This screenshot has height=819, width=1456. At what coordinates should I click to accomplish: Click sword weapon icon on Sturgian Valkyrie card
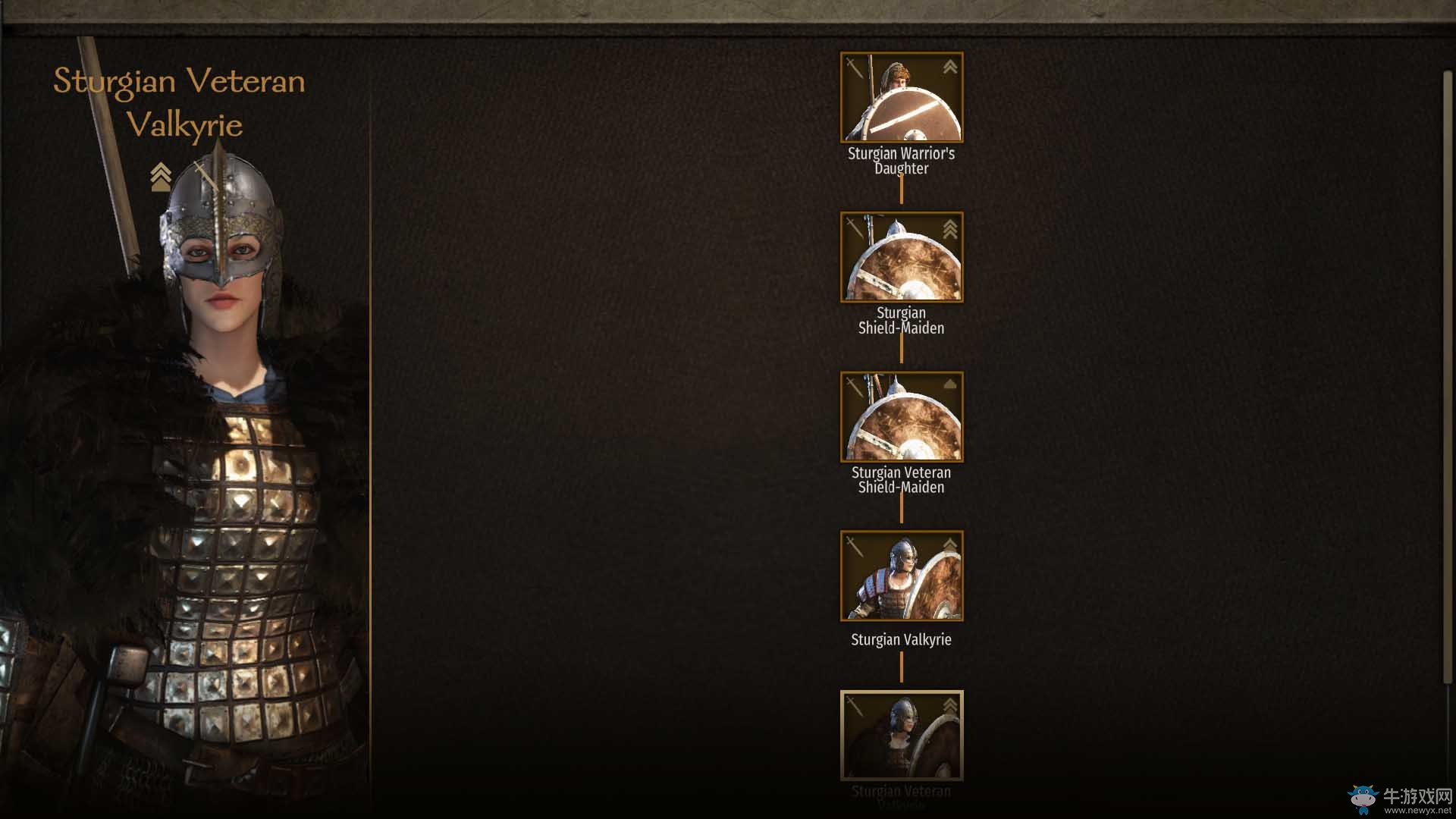tap(855, 546)
